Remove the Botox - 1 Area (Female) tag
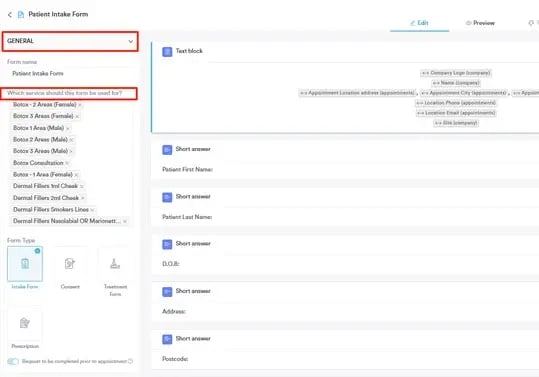The height and width of the screenshot is (377, 539). click(x=76, y=175)
